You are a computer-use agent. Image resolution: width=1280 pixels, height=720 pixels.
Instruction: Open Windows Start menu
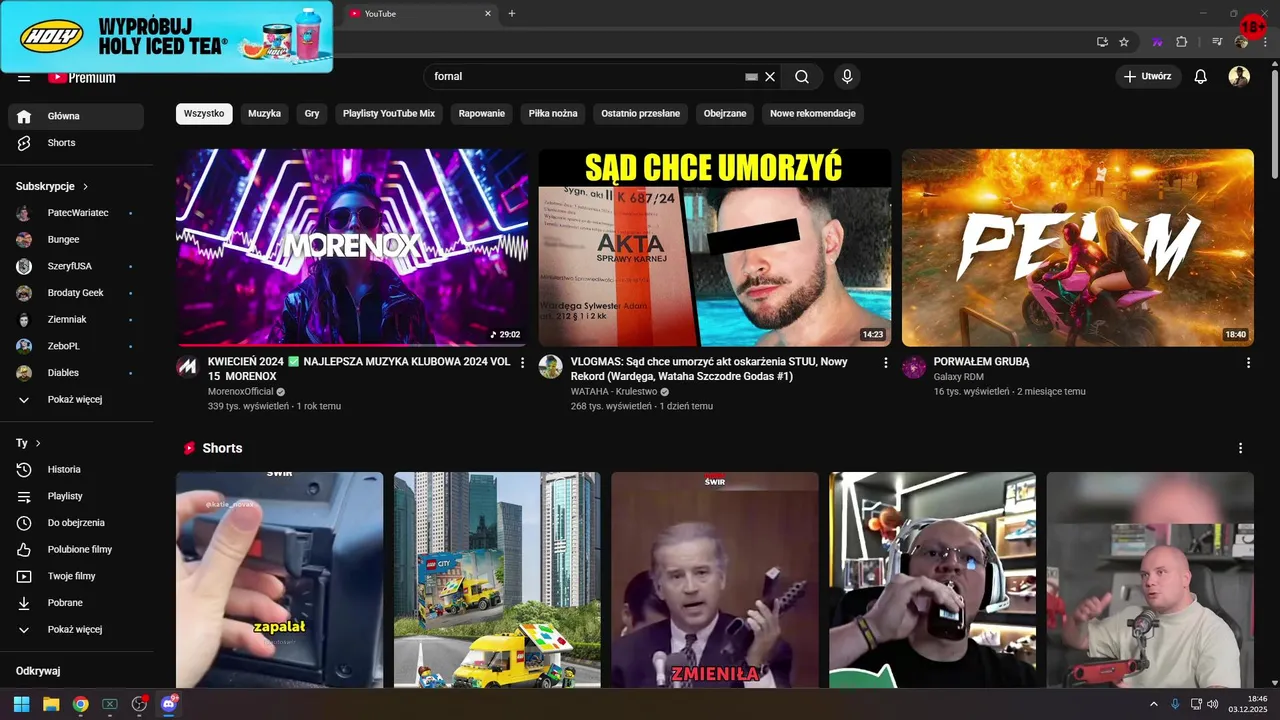(x=21, y=704)
